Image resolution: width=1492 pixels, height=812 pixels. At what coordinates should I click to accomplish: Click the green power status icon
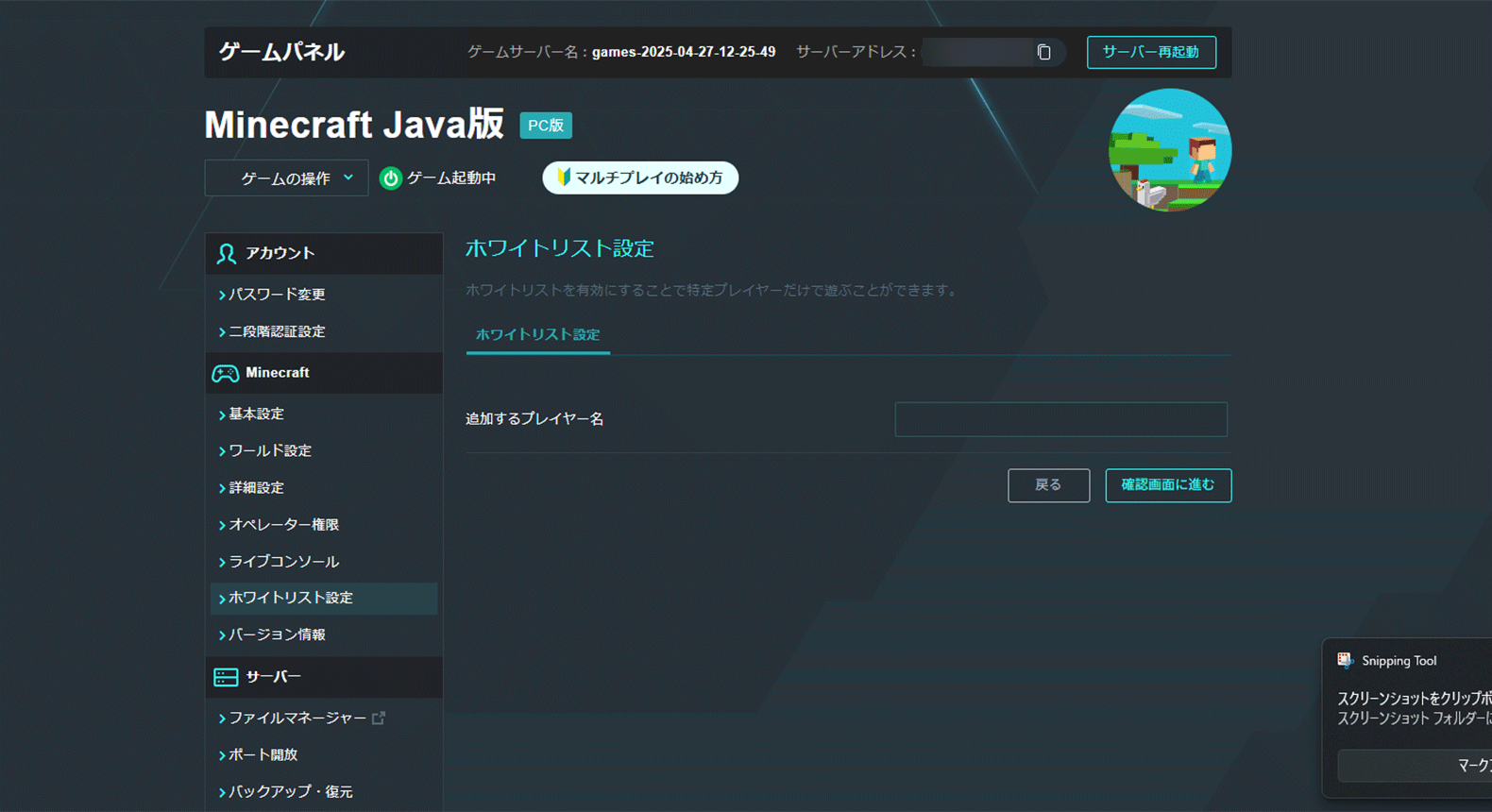(x=390, y=178)
